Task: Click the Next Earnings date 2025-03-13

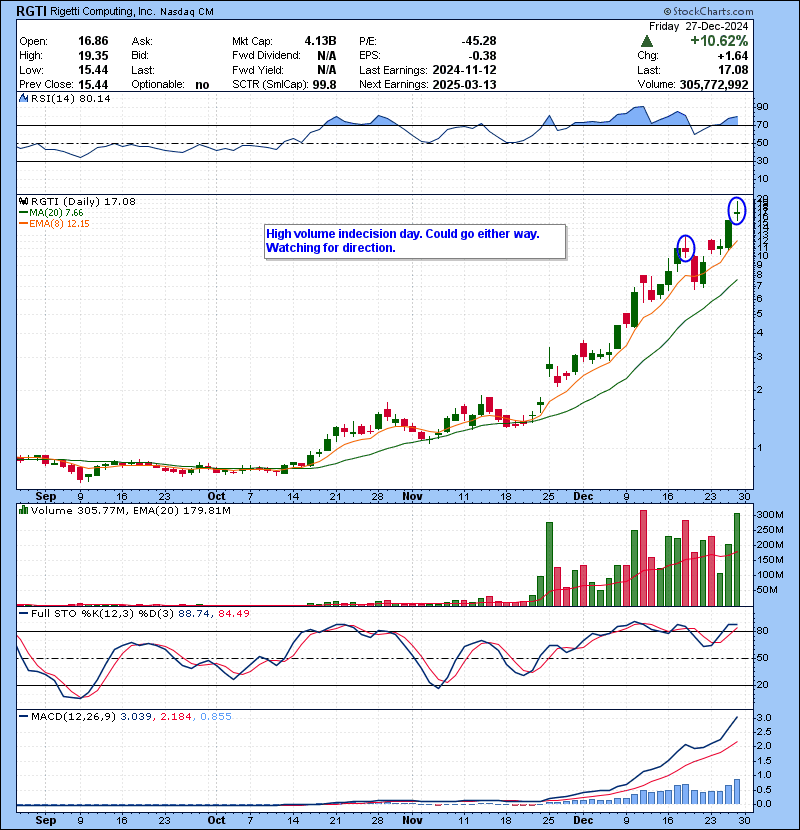Action: click(x=464, y=85)
